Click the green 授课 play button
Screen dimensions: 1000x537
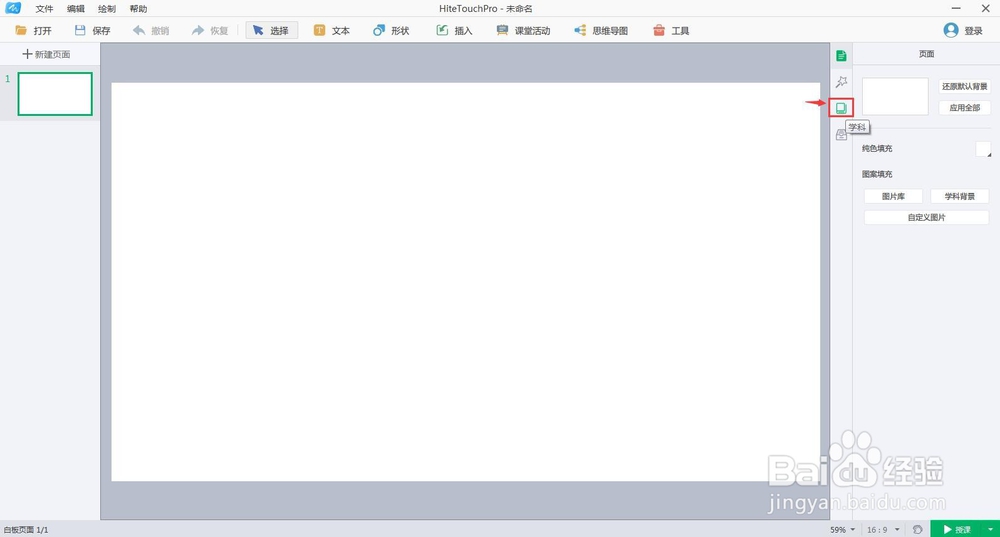click(957, 529)
